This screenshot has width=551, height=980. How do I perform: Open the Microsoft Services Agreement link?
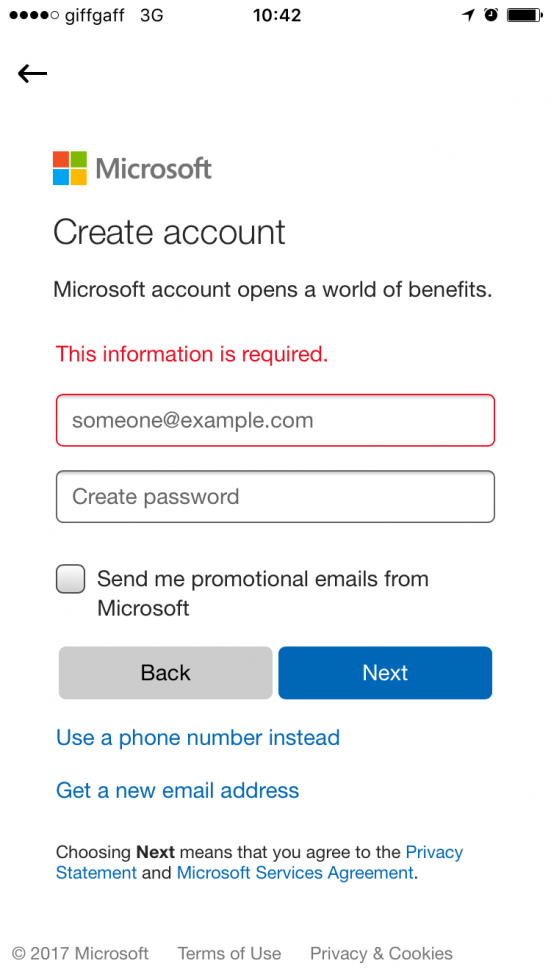pos(295,872)
